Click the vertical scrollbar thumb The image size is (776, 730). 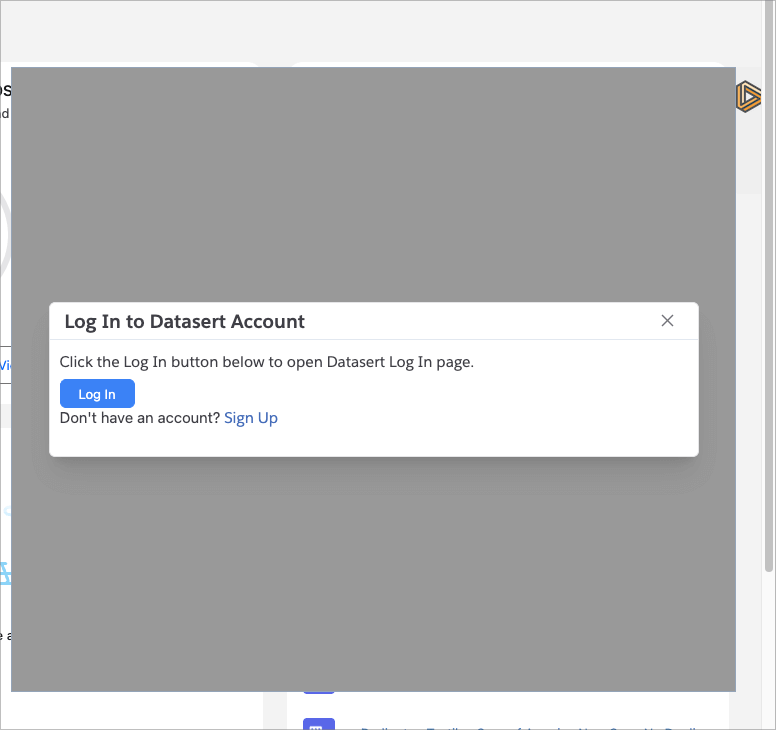[768, 300]
